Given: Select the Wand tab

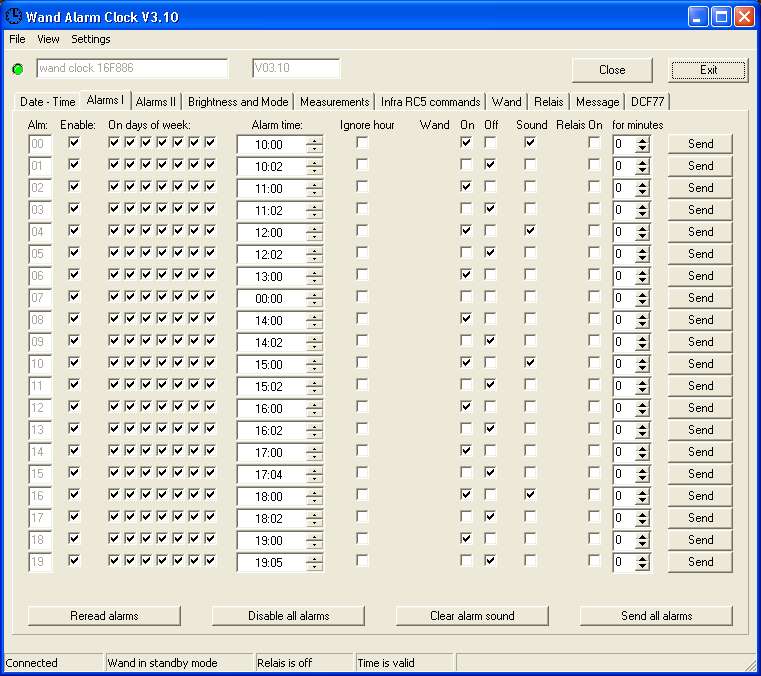Looking at the screenshot, I should coord(506,102).
